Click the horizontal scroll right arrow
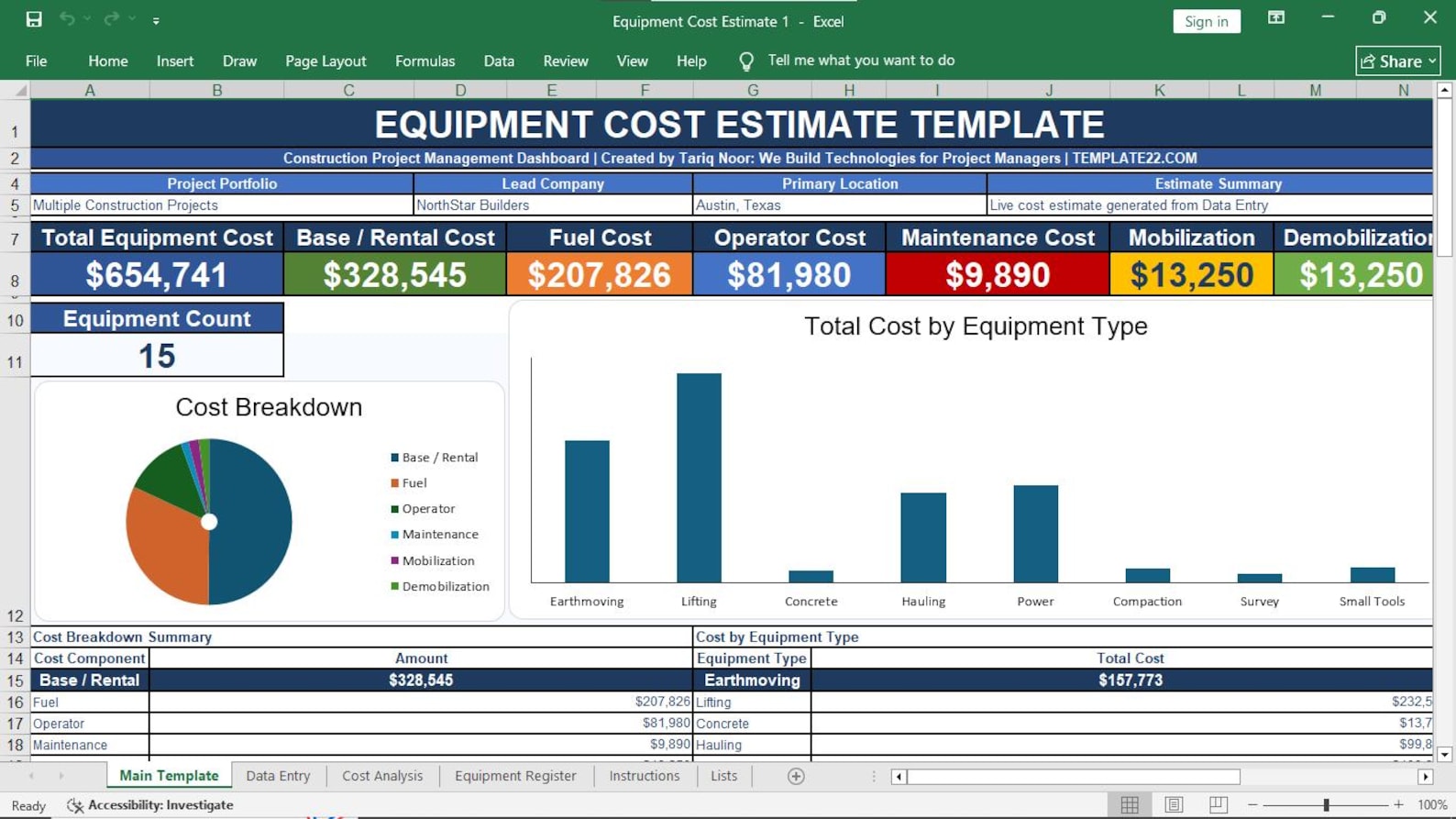This screenshot has width=1456, height=819. coord(1425,777)
